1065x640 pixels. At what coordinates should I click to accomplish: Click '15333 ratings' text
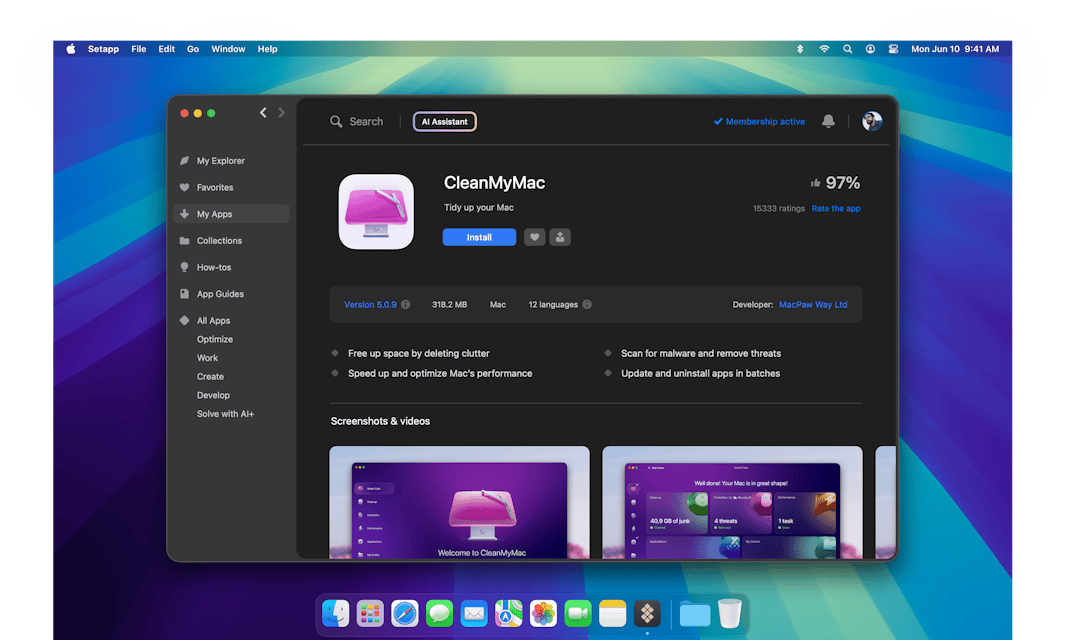[778, 209]
